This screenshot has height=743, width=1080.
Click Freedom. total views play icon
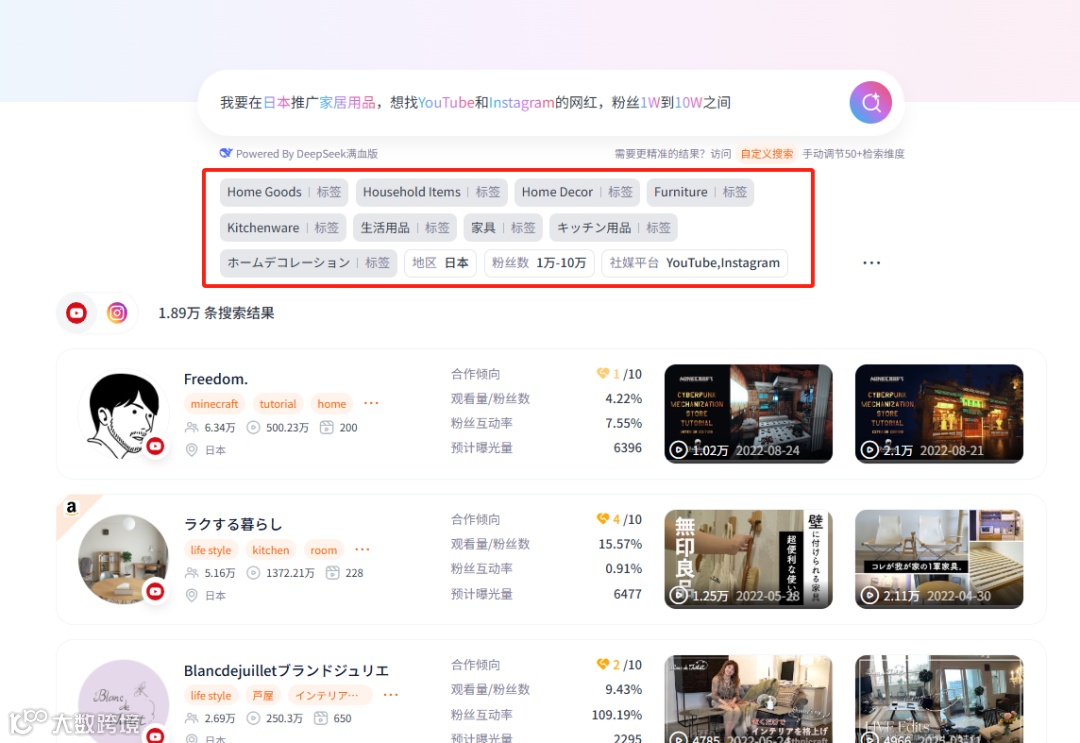[253, 428]
